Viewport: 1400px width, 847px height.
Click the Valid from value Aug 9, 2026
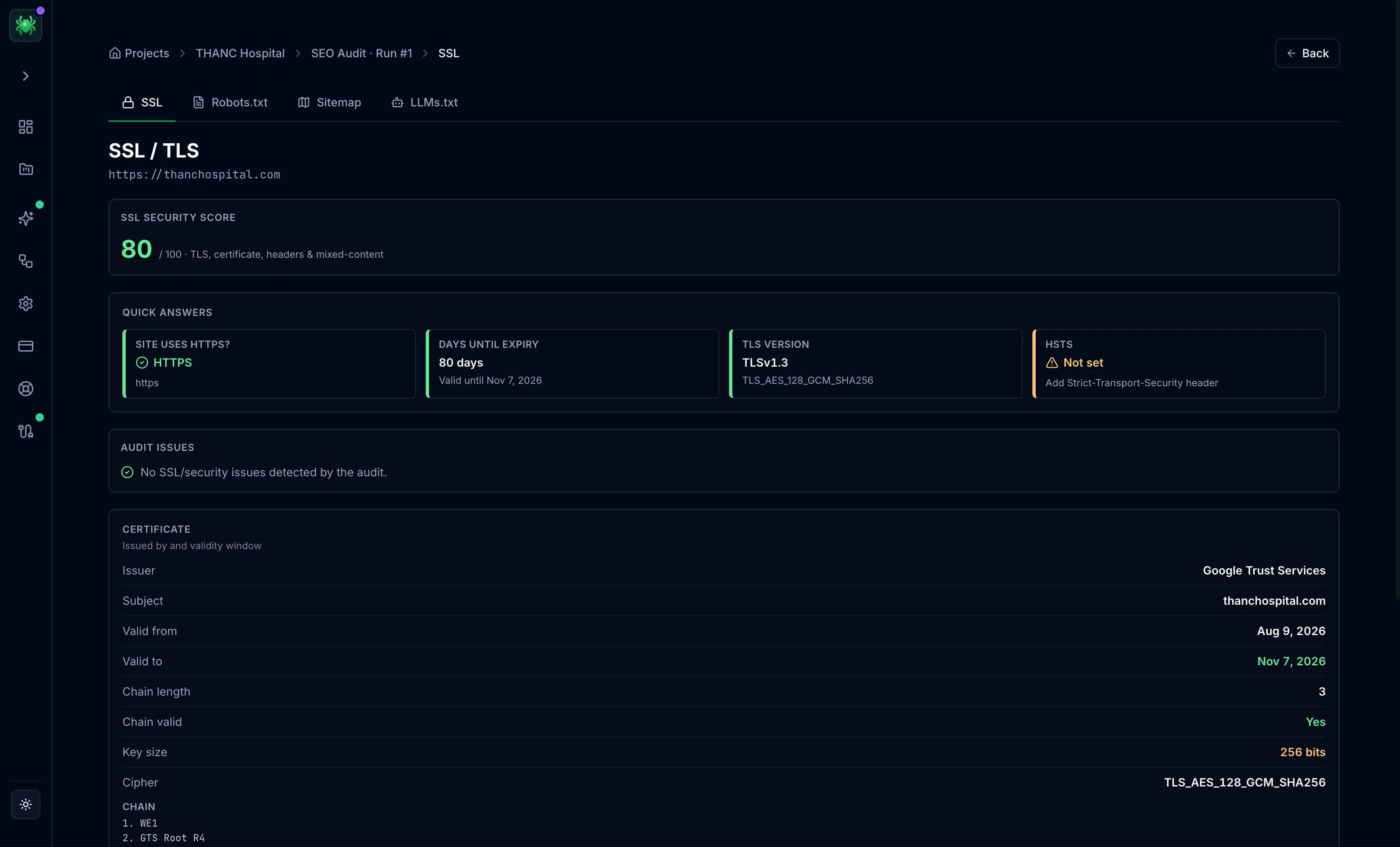tap(1291, 631)
